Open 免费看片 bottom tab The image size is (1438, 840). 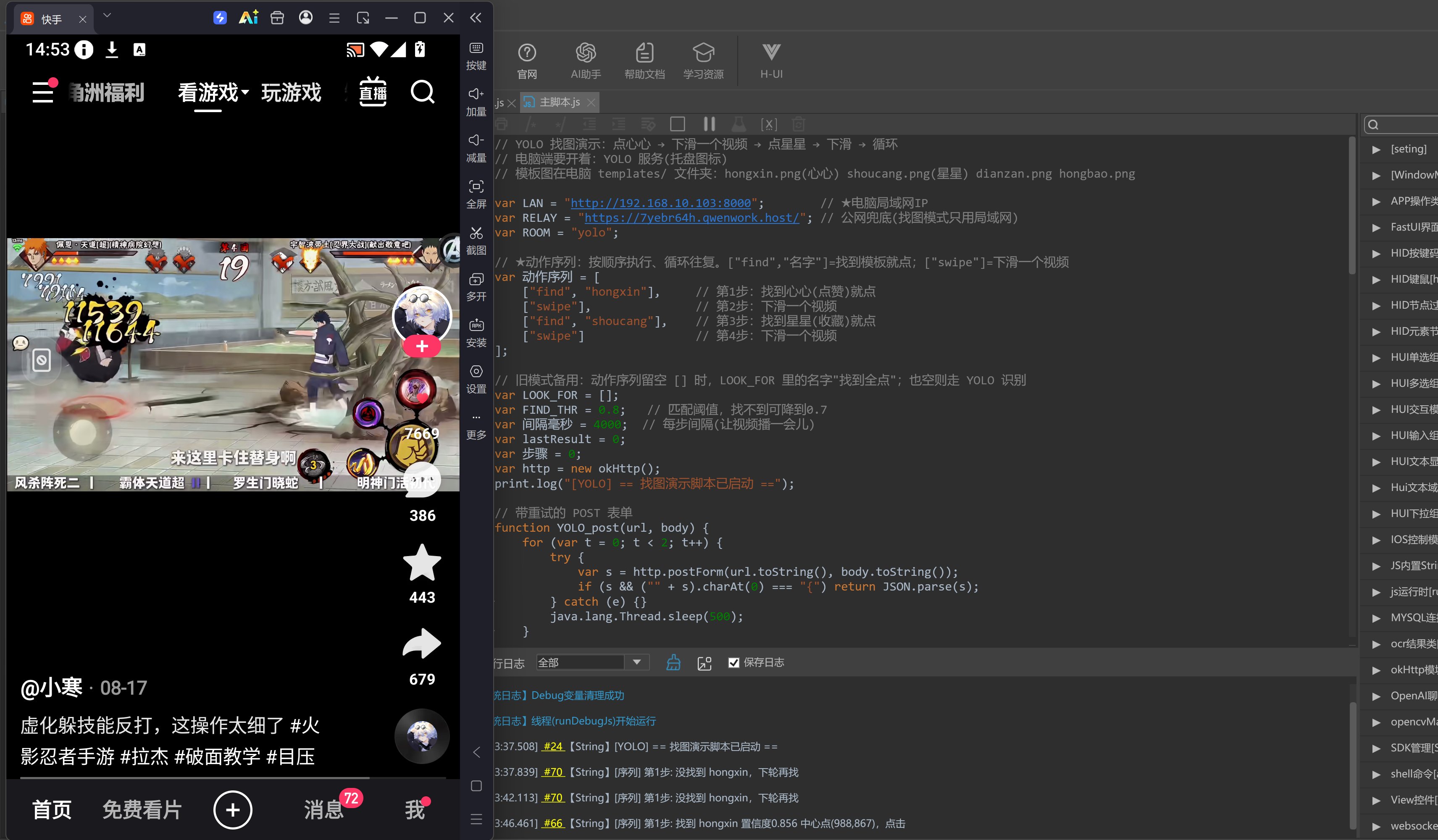(142, 809)
